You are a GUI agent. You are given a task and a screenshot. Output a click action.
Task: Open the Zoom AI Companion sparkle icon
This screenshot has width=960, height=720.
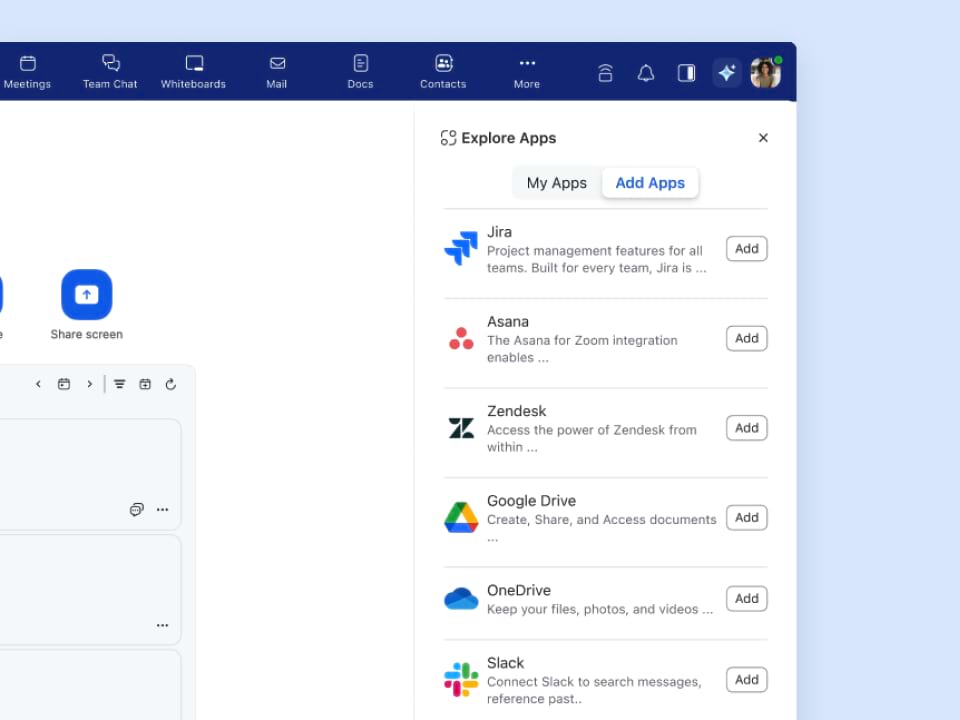point(726,72)
